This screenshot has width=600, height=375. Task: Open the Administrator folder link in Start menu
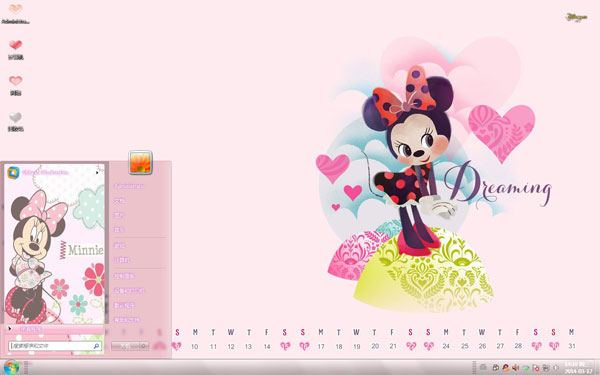129,186
